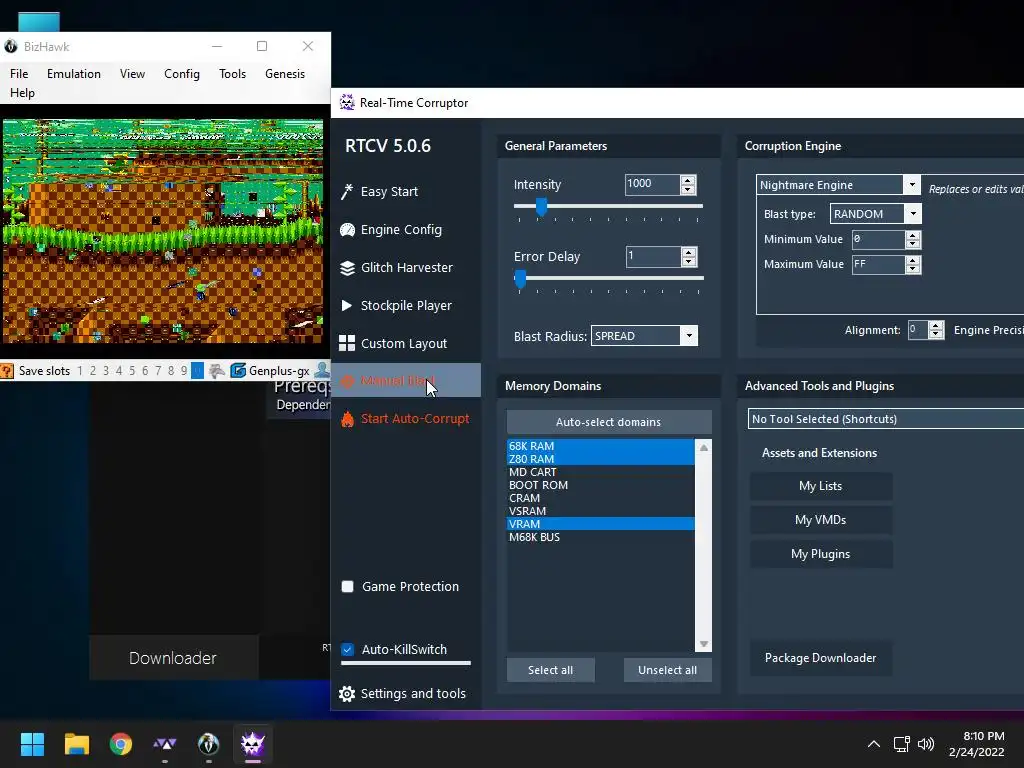Open the Windows Start menu
The height and width of the screenshot is (768, 1024).
[x=32, y=744]
